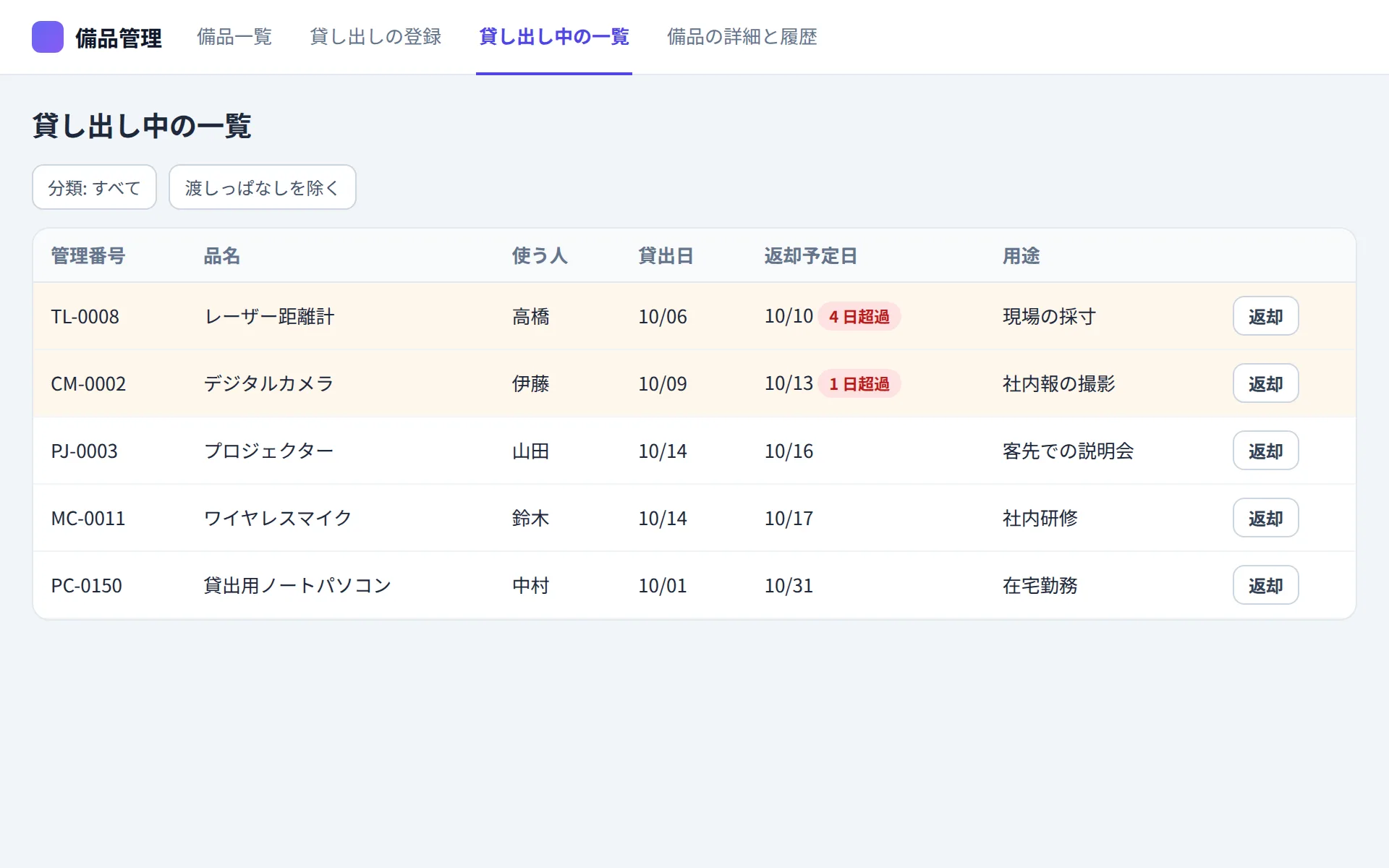Open the 分類: すべて filter
The image size is (1389, 868).
tap(95, 187)
